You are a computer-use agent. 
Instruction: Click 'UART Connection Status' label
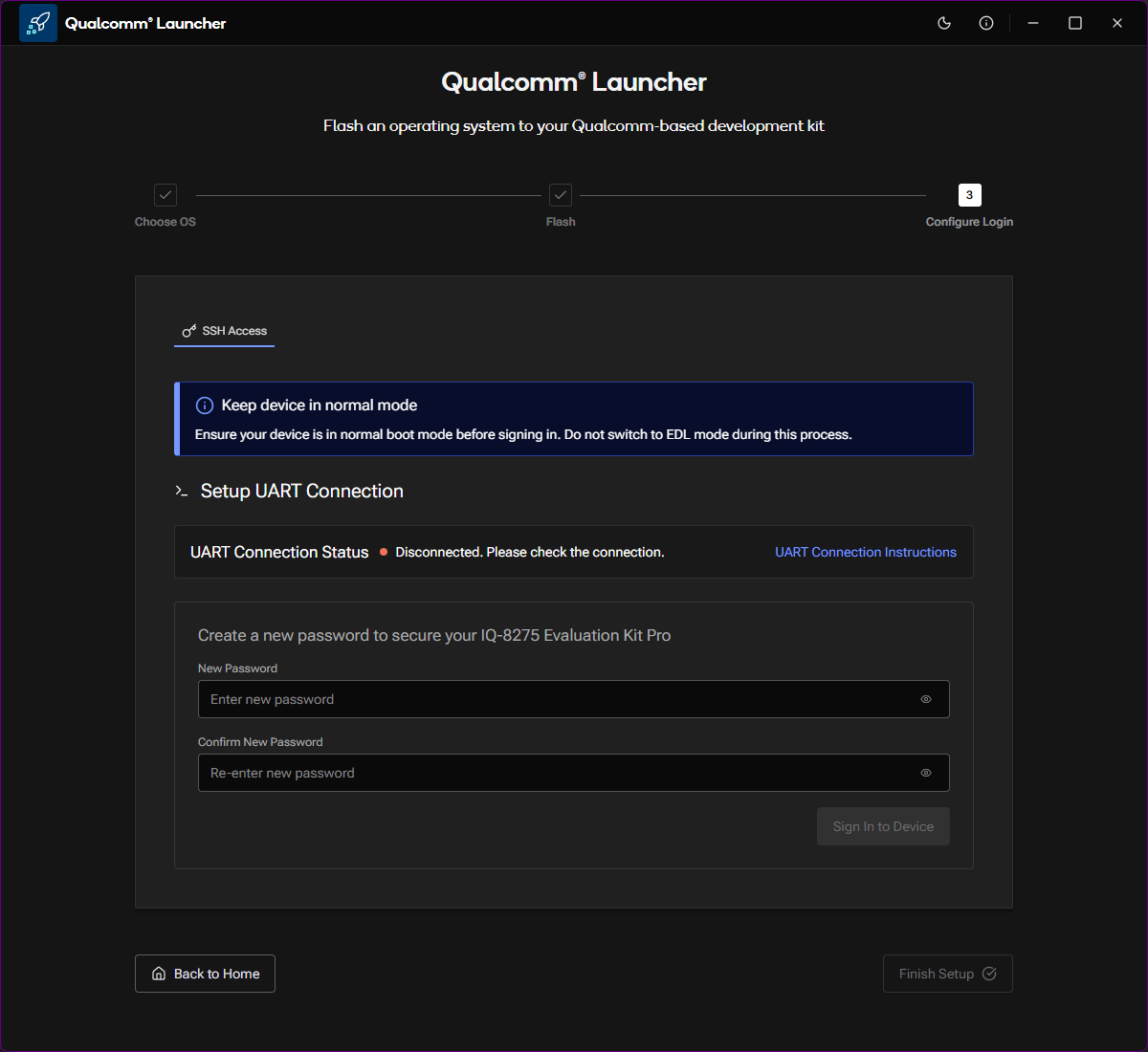pos(279,552)
